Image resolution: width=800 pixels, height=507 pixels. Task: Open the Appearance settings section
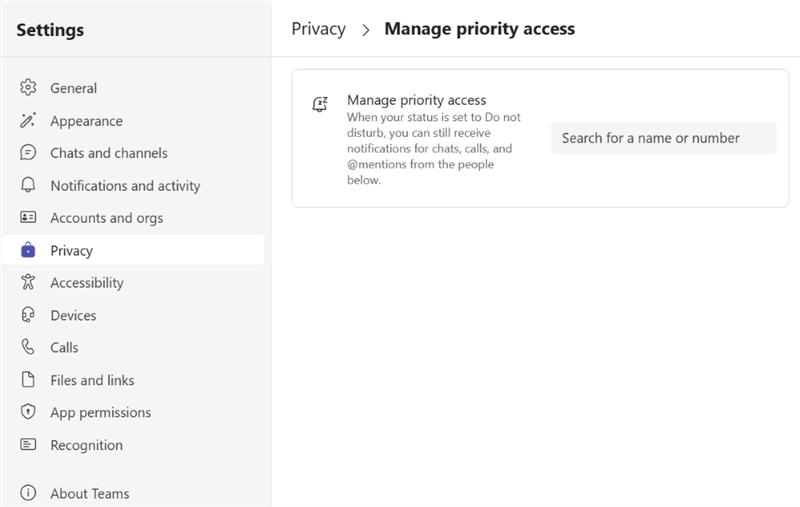[x=86, y=121]
